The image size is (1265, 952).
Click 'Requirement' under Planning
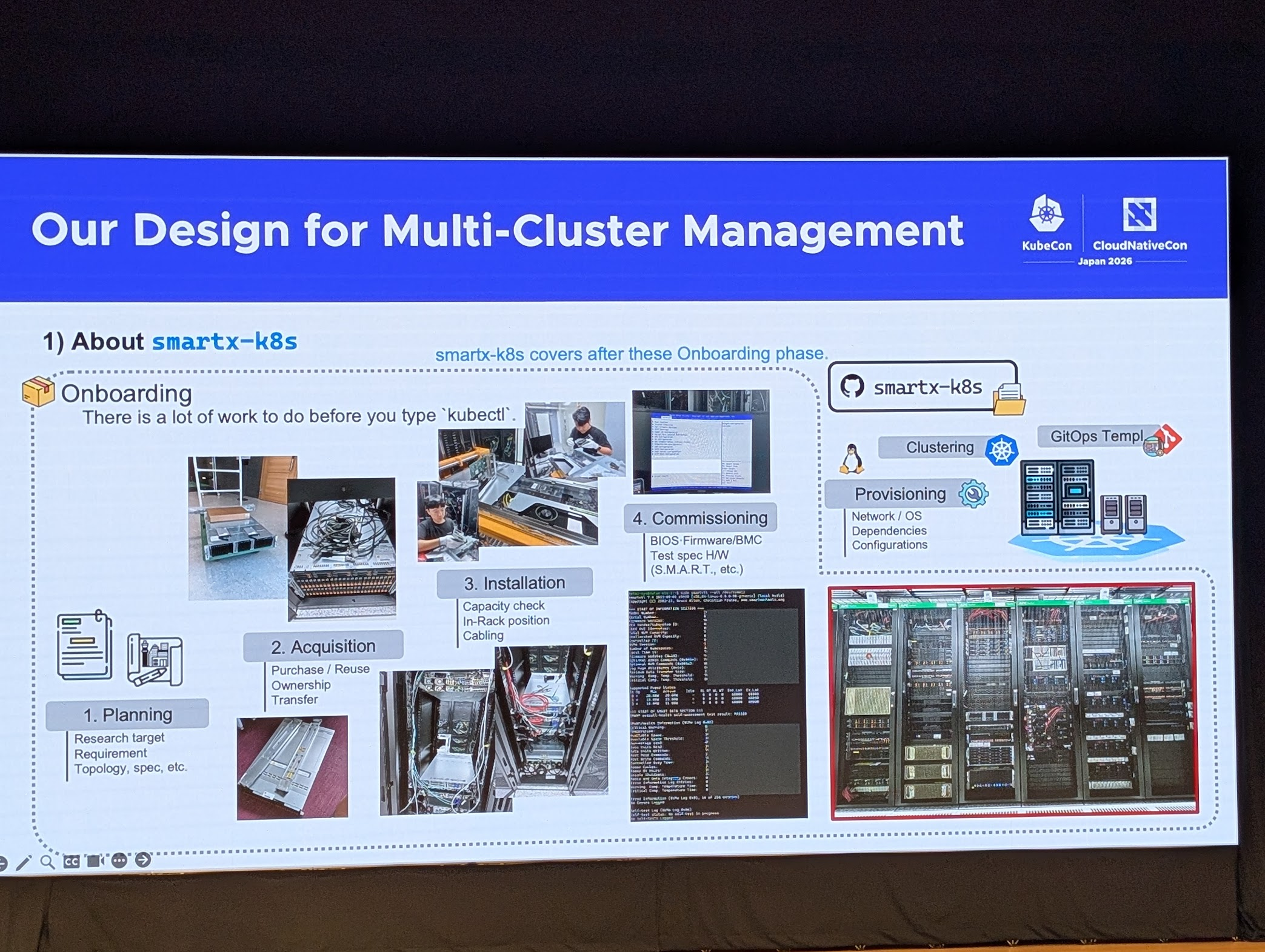point(110,753)
